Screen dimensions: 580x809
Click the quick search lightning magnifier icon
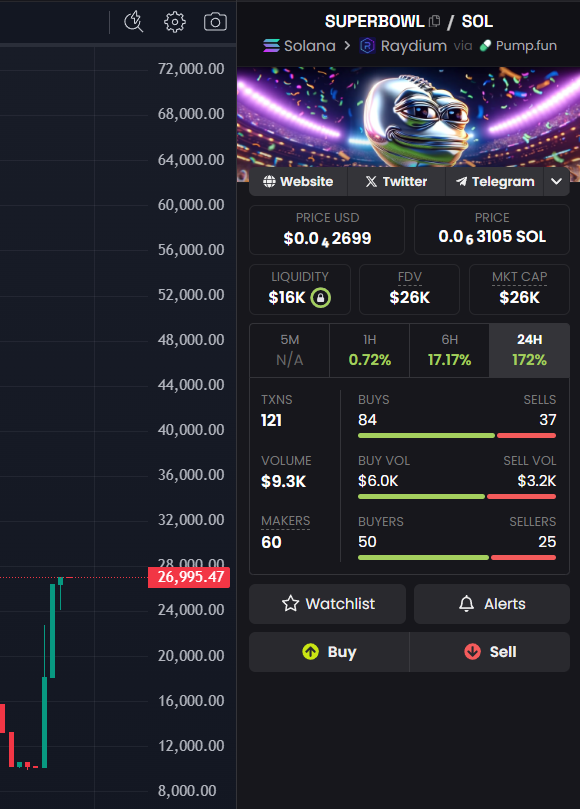pos(134,22)
